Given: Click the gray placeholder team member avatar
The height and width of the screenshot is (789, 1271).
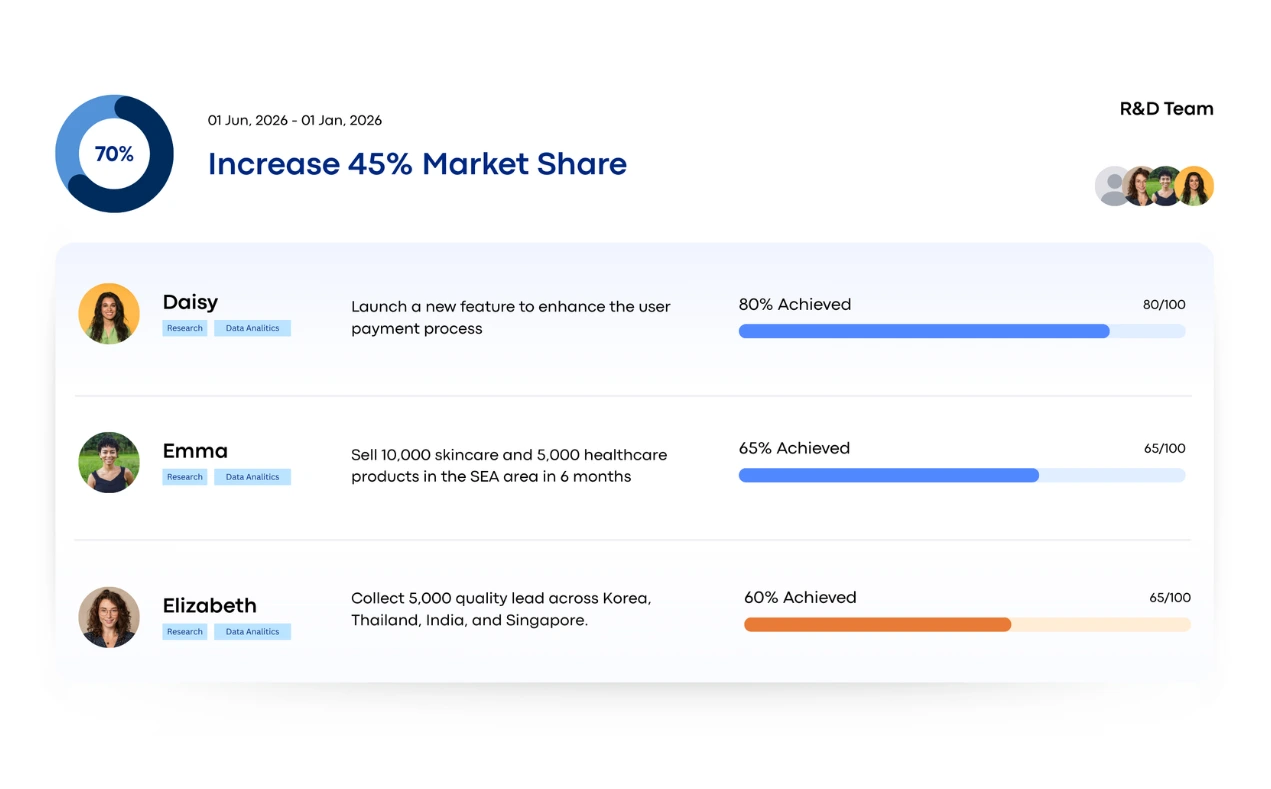Looking at the screenshot, I should (x=1111, y=186).
